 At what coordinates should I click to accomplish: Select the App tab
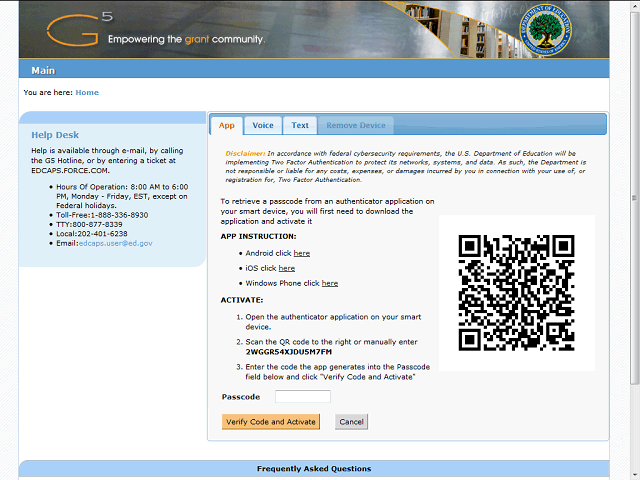coord(227,125)
